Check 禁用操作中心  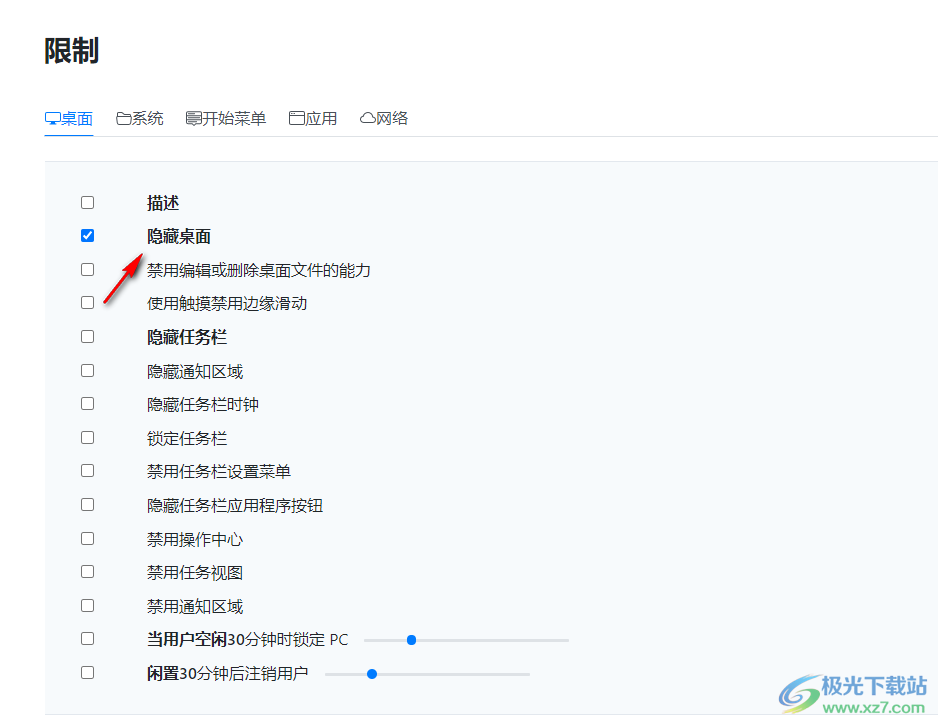point(87,538)
